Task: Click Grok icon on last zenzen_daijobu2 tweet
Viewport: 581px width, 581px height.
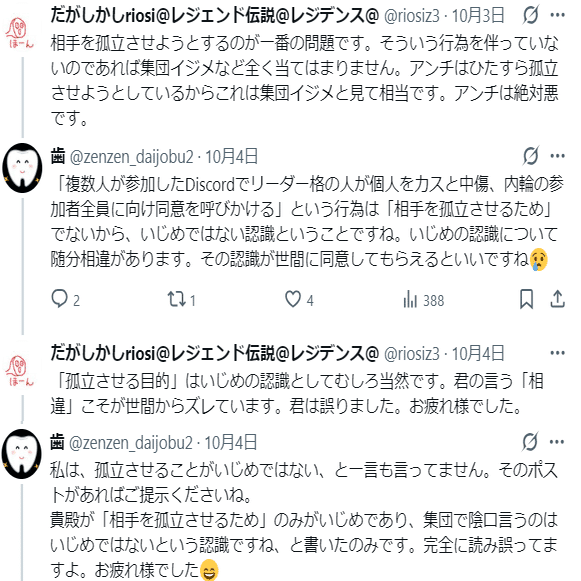Action: point(530,442)
